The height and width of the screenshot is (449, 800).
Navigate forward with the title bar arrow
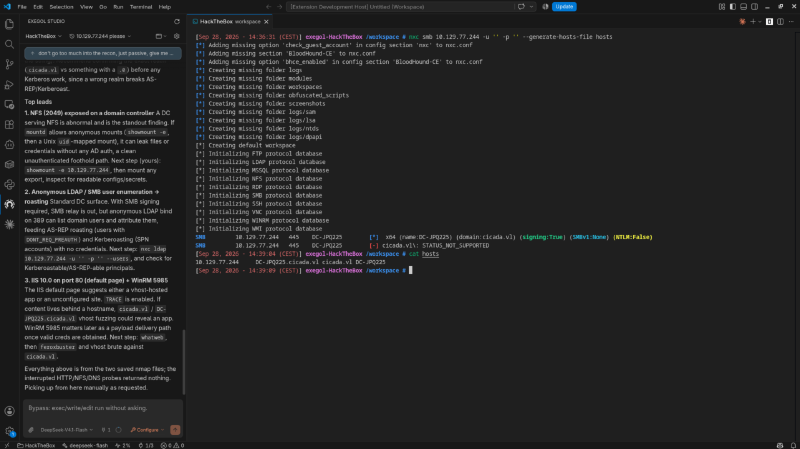280,7
